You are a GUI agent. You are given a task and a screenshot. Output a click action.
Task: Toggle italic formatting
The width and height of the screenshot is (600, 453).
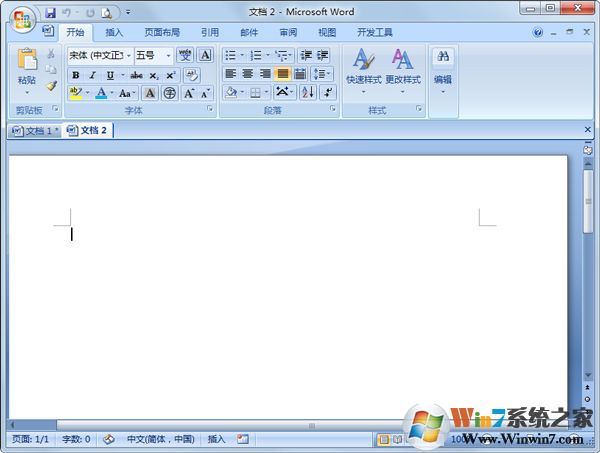pyautogui.click(x=93, y=75)
